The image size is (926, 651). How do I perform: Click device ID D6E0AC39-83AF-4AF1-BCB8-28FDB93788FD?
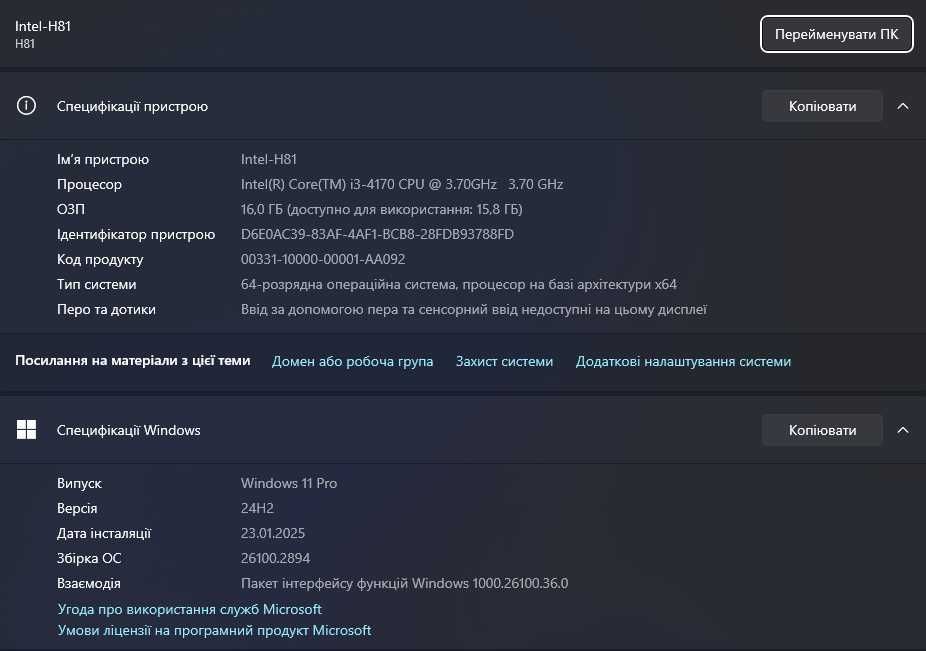(x=377, y=234)
